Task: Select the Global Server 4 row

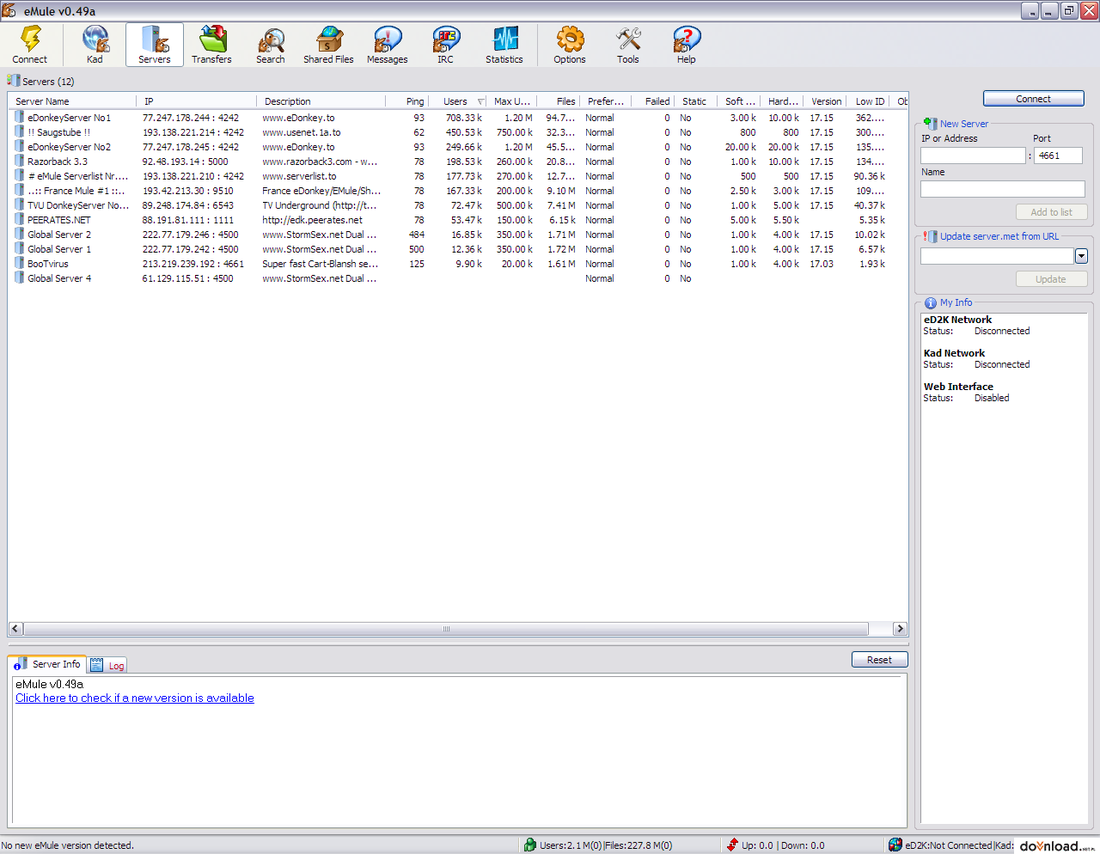Action: coord(457,278)
